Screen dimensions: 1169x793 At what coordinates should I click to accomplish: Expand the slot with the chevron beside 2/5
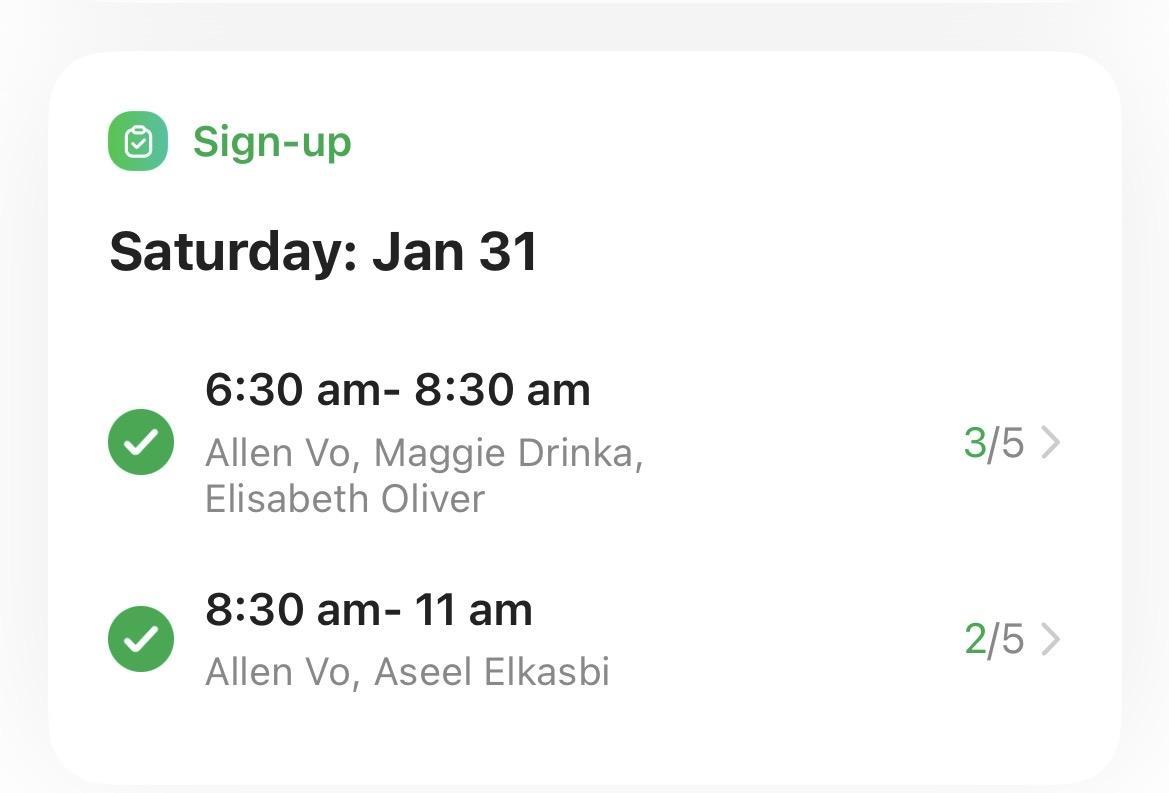pos(1050,639)
